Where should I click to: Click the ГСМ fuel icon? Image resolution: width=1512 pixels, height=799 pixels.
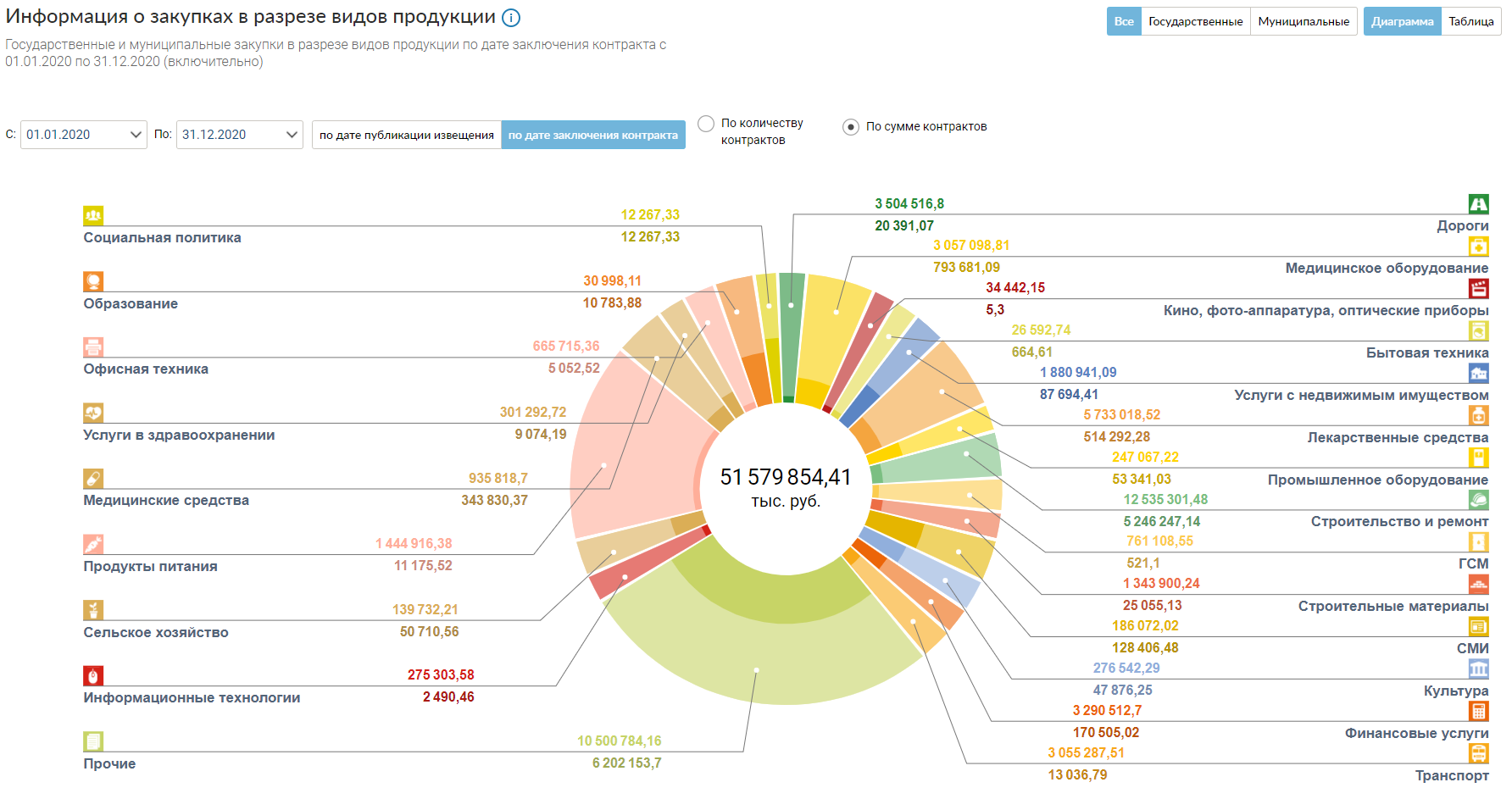tap(1478, 542)
